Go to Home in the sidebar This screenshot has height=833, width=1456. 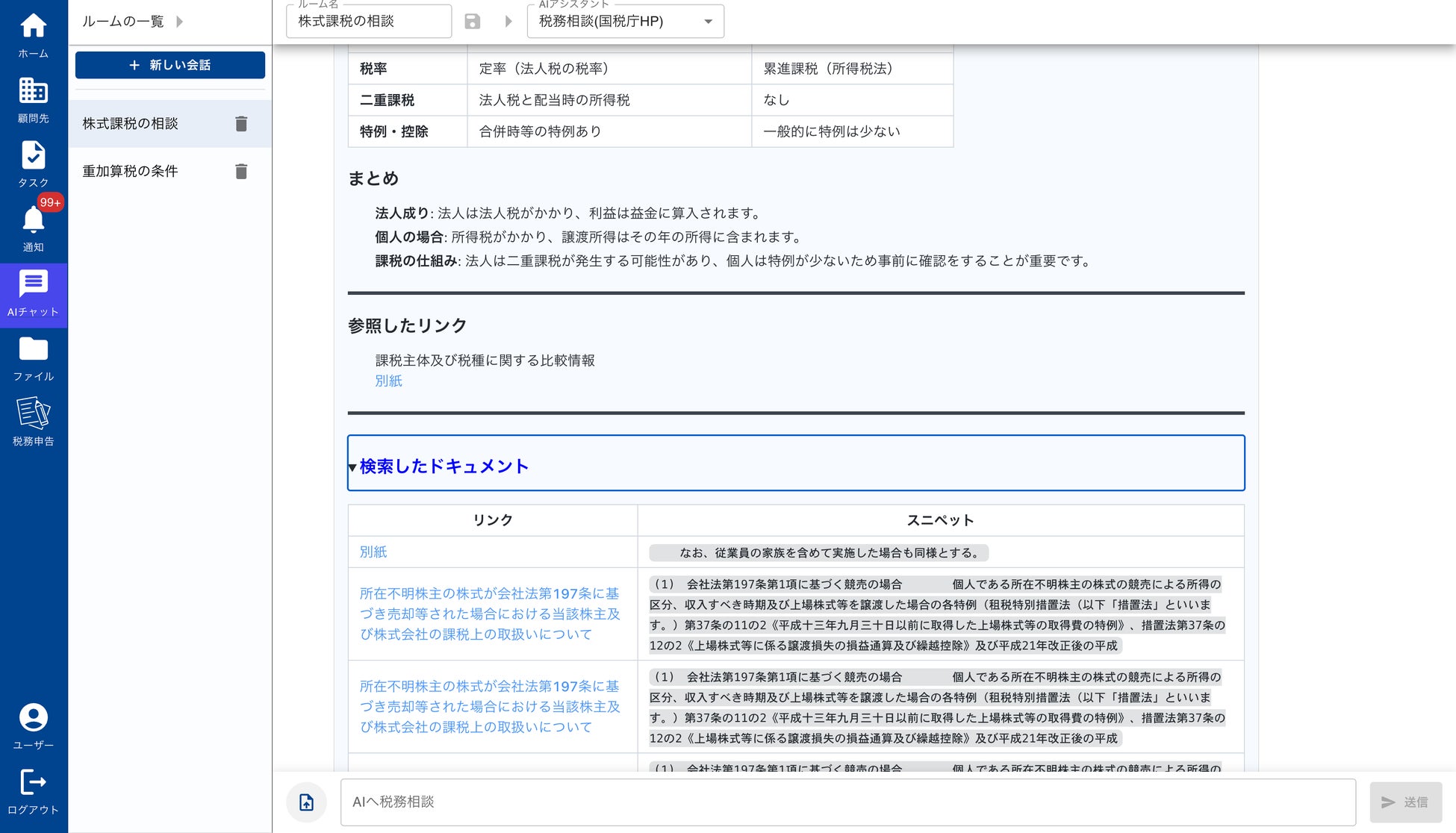34,36
